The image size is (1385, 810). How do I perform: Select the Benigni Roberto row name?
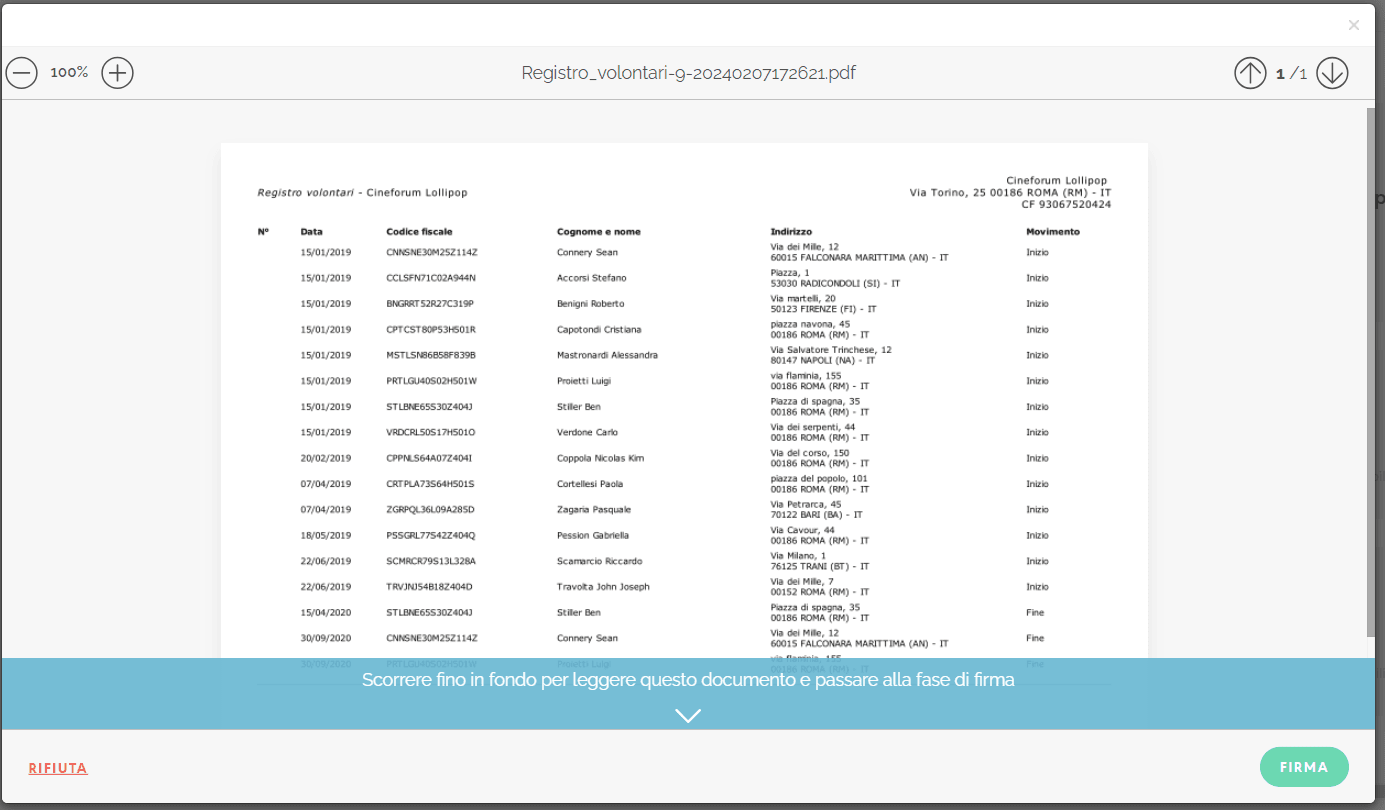tap(590, 304)
